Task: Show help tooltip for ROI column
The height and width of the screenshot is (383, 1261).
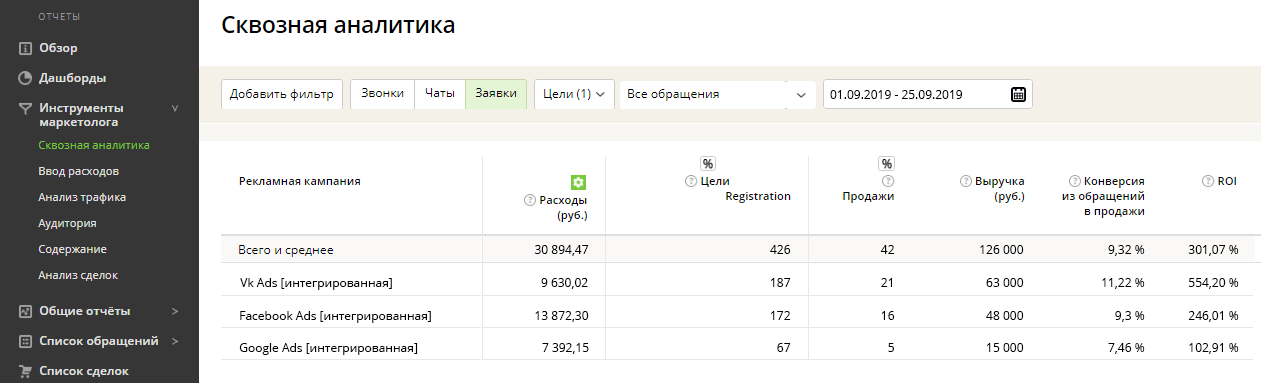Action: click(1207, 181)
